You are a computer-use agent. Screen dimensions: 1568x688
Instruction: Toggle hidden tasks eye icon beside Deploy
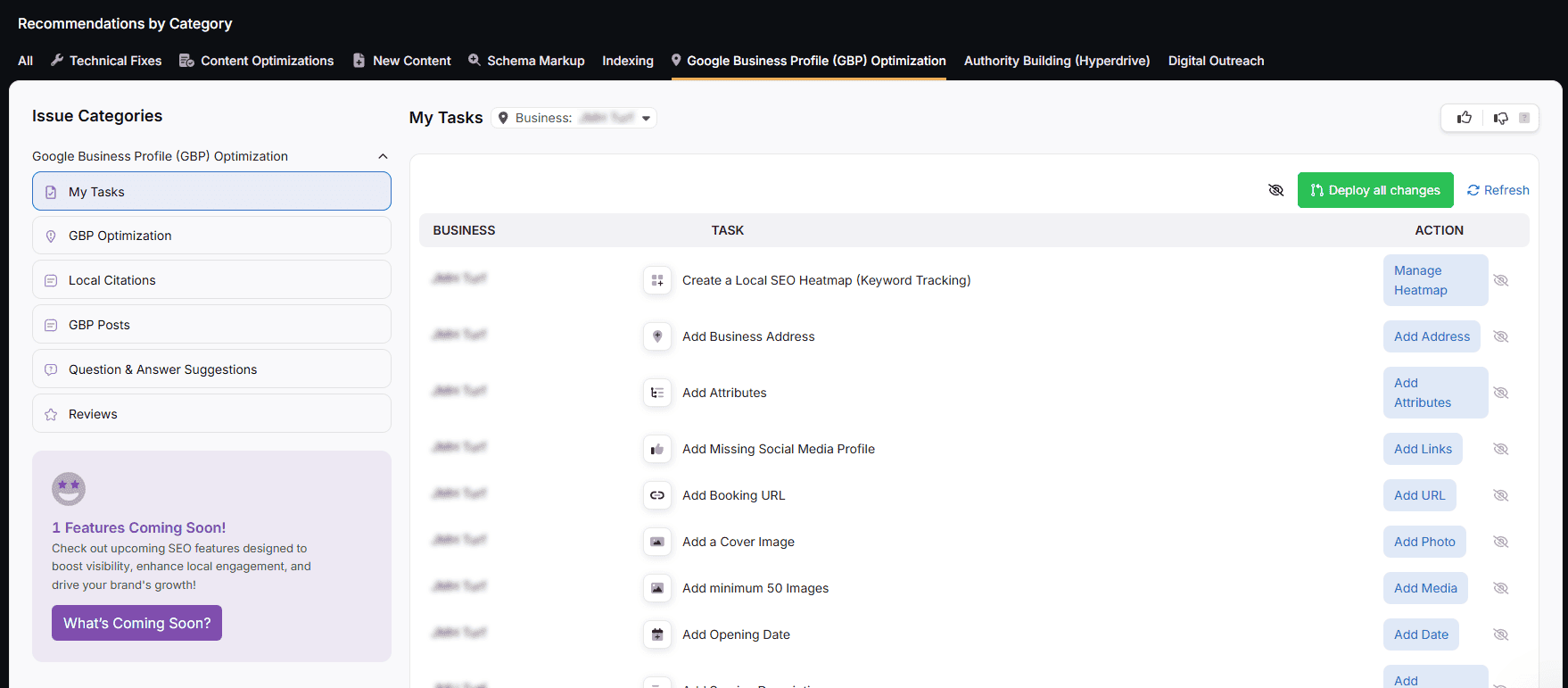point(1275,190)
